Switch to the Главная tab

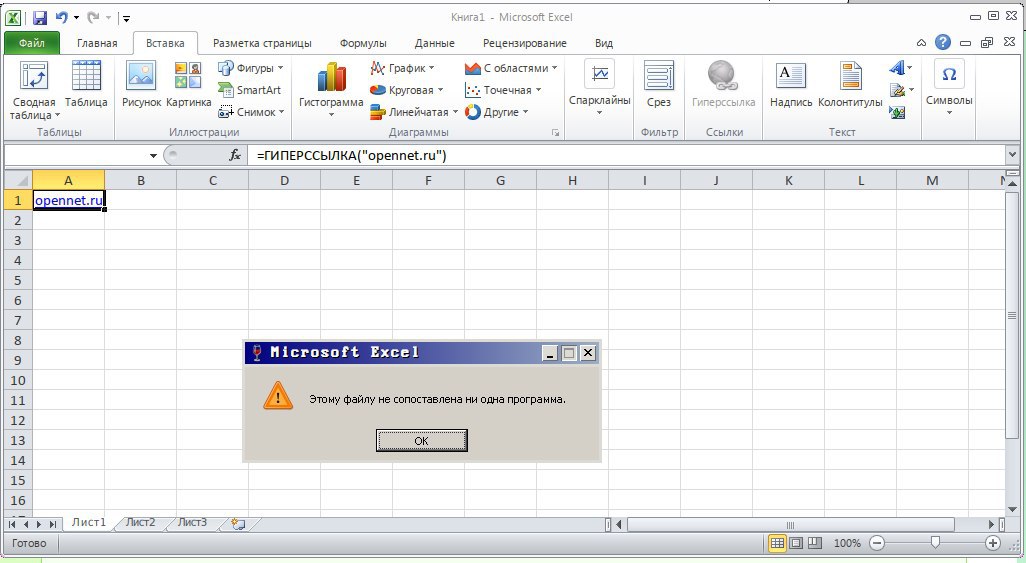(x=97, y=43)
